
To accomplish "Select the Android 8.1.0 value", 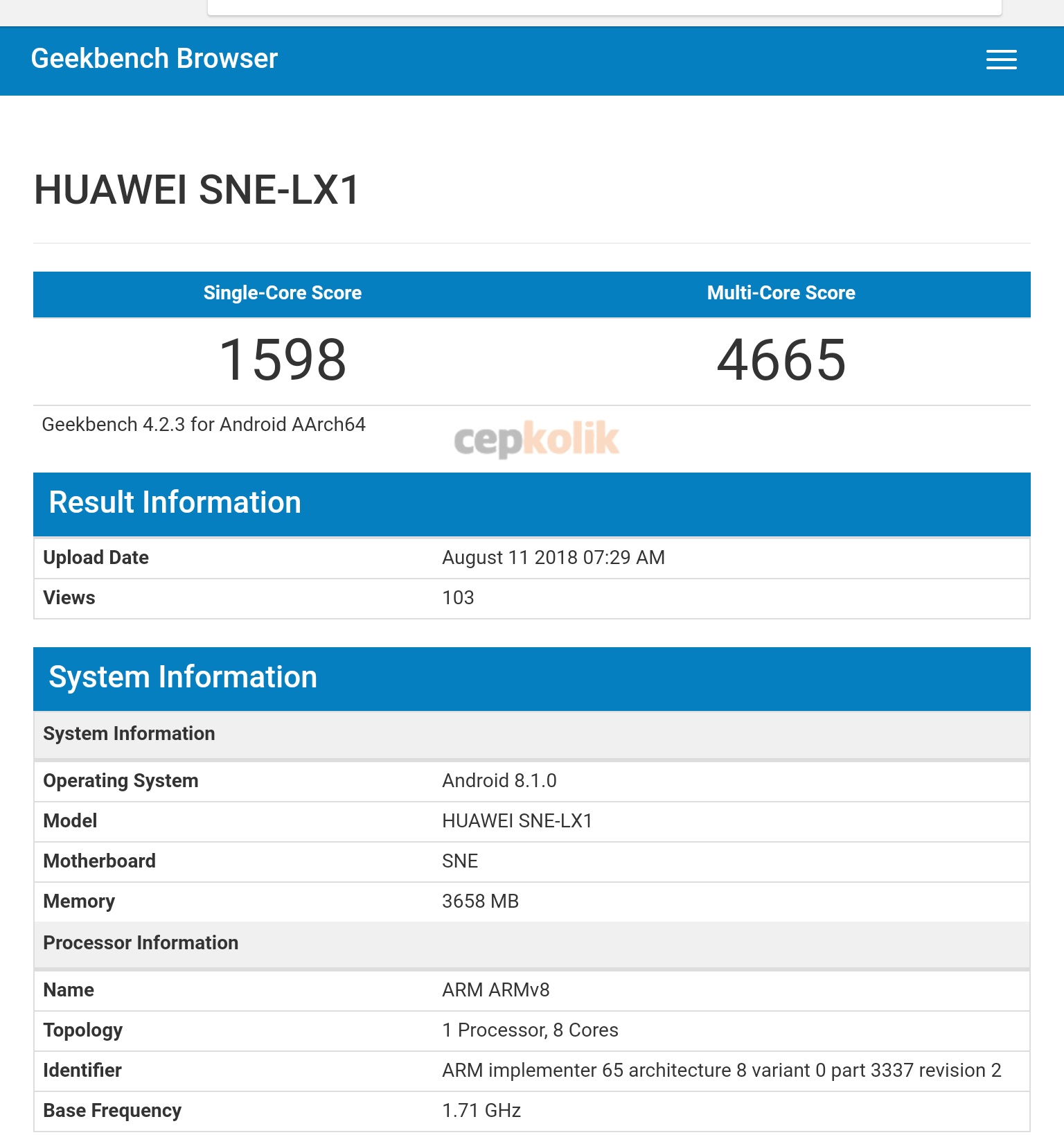I will (499, 781).
